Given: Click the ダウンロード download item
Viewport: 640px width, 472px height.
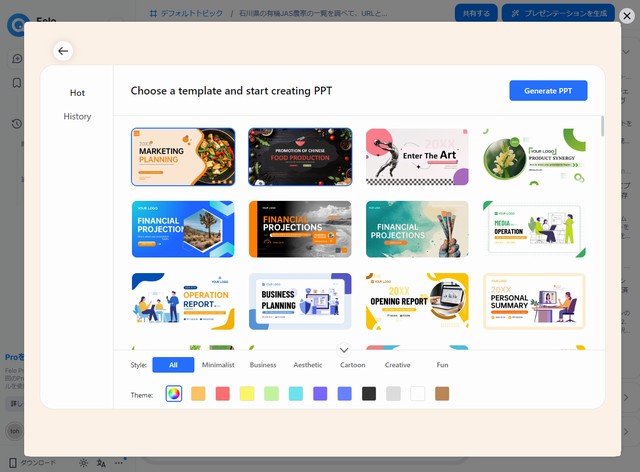Looking at the screenshot, I should (x=32, y=463).
